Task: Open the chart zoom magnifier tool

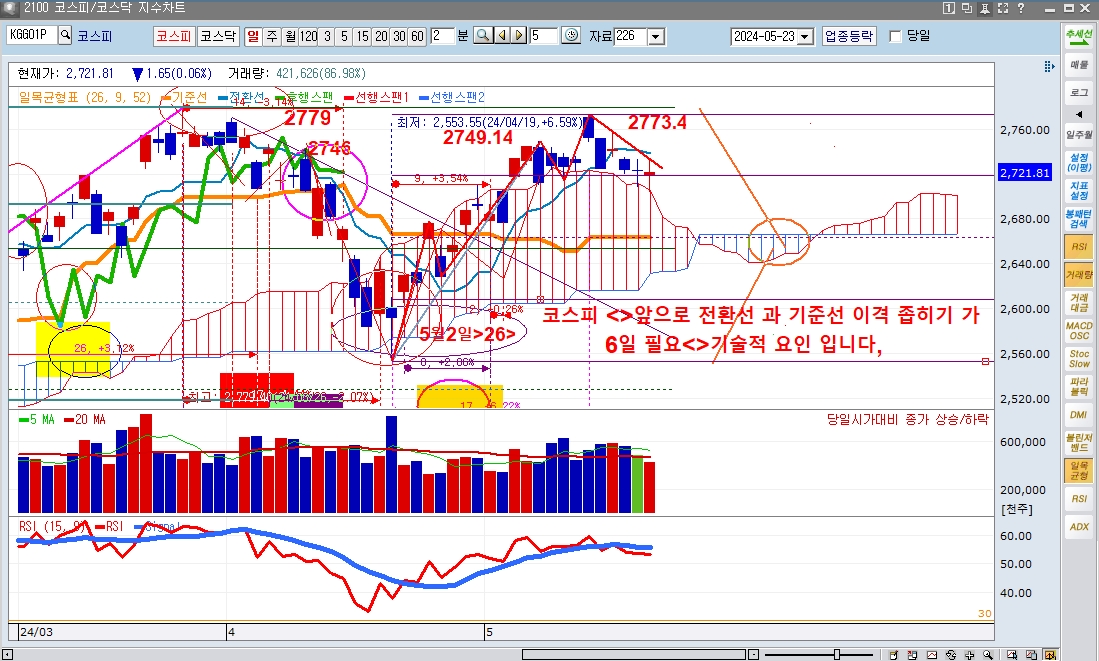Action: [483, 36]
